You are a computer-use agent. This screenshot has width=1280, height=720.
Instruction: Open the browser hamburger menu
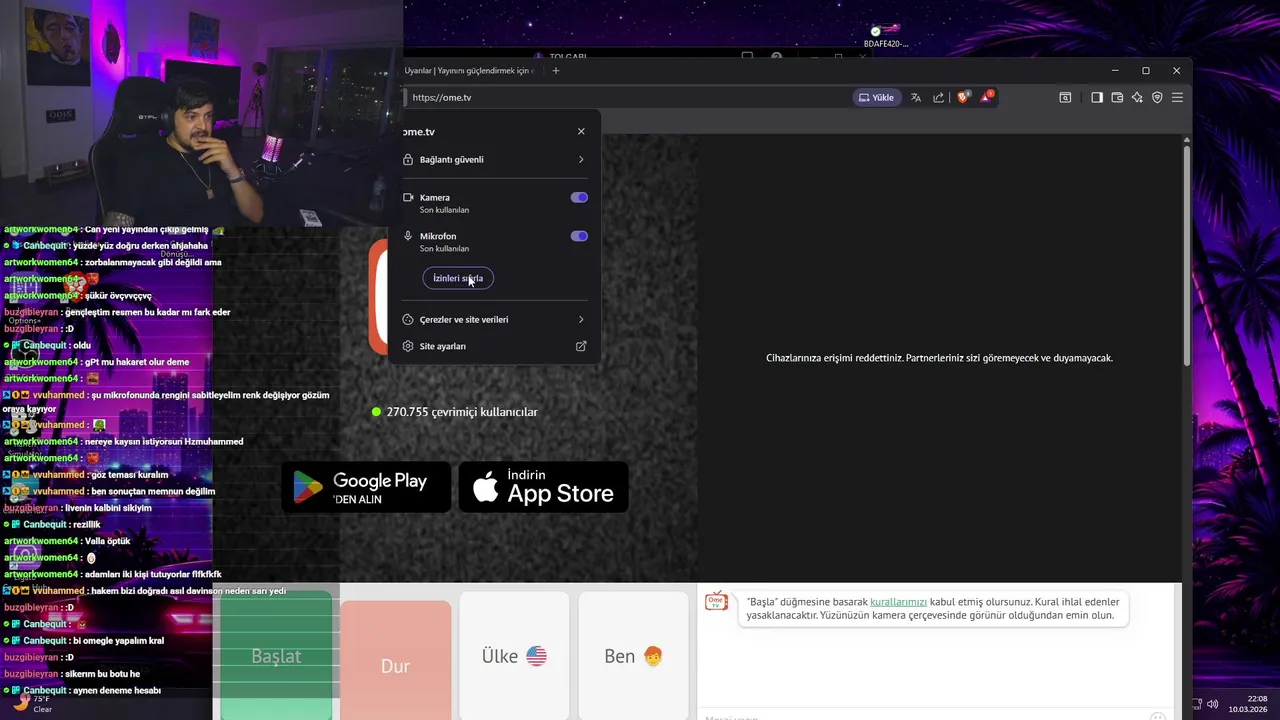click(1177, 97)
